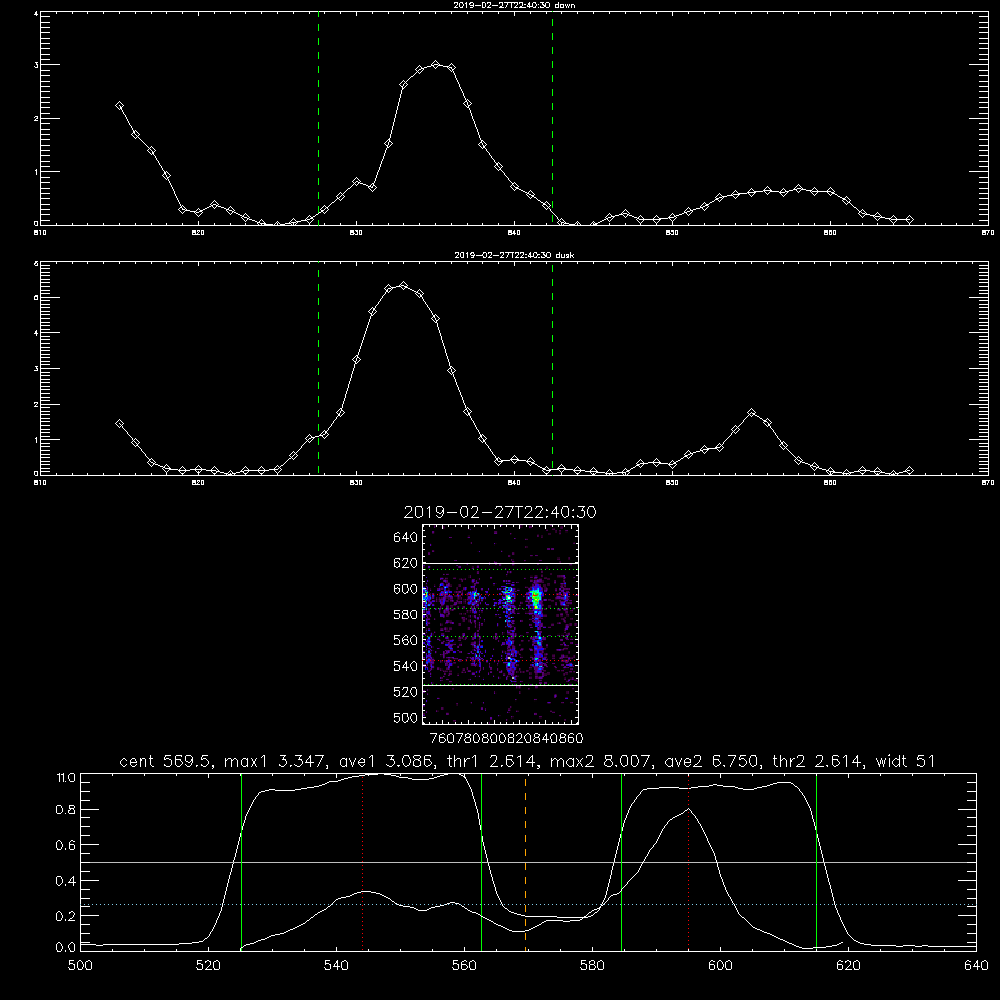Click the '520' label on bottom plot x-axis
1000x1000 pixels.
click(x=209, y=966)
